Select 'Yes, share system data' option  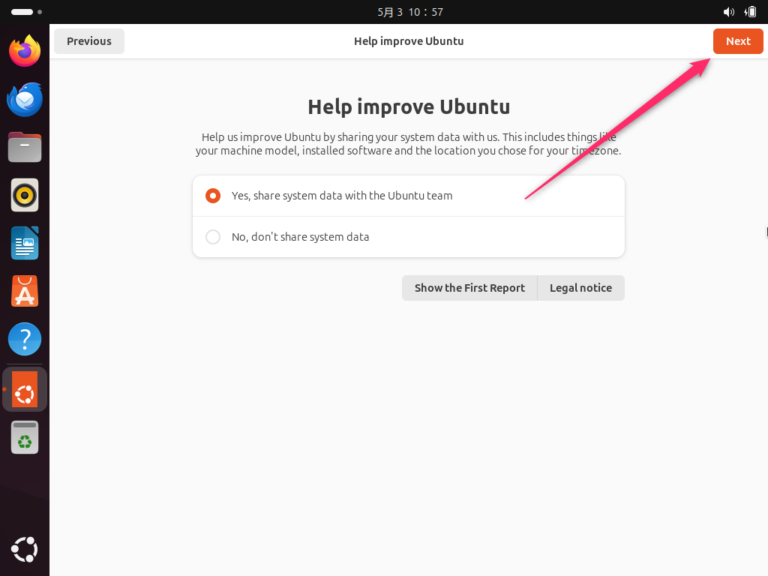click(x=213, y=196)
